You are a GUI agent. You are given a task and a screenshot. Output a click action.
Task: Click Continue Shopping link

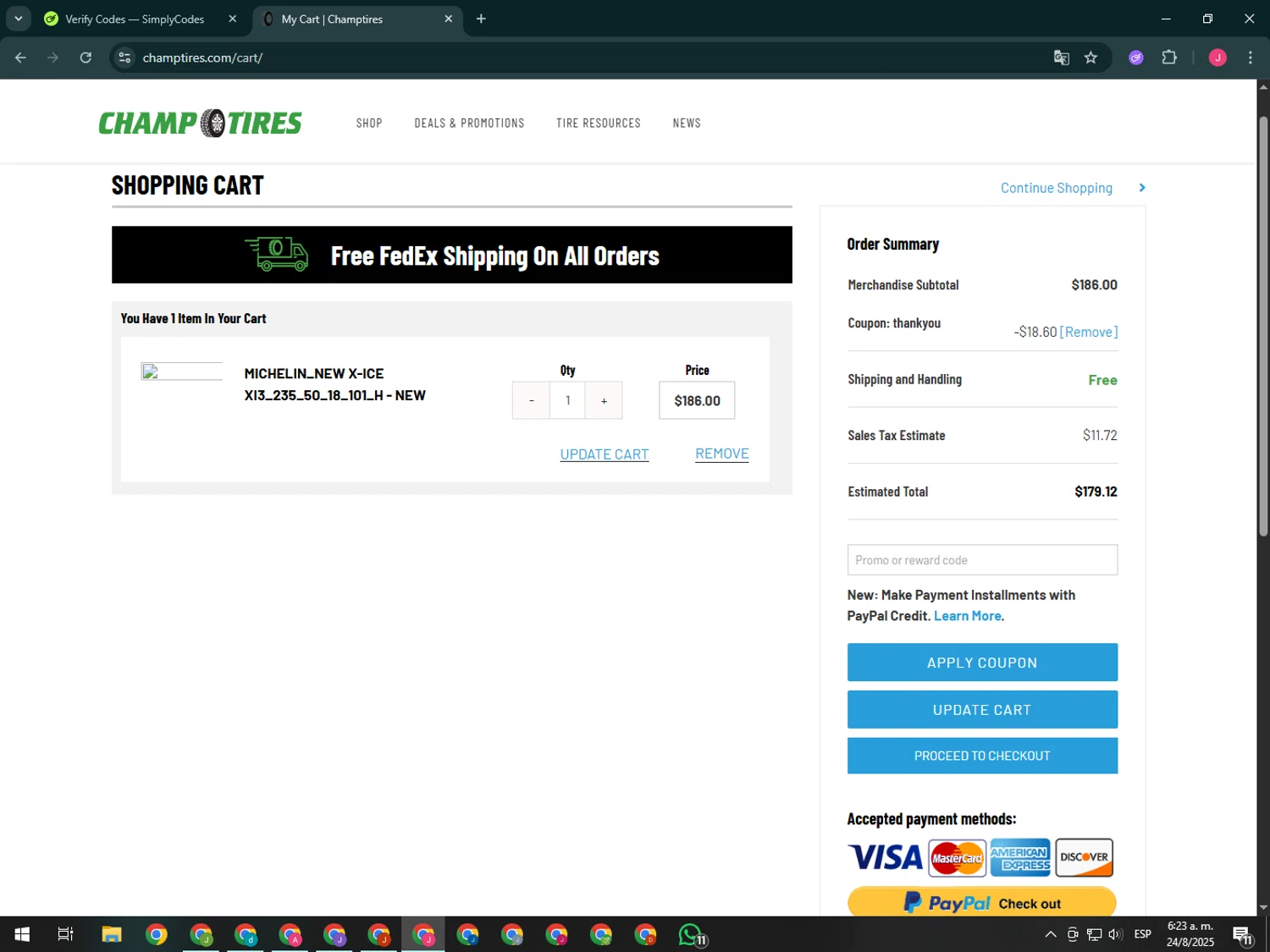click(x=1057, y=188)
